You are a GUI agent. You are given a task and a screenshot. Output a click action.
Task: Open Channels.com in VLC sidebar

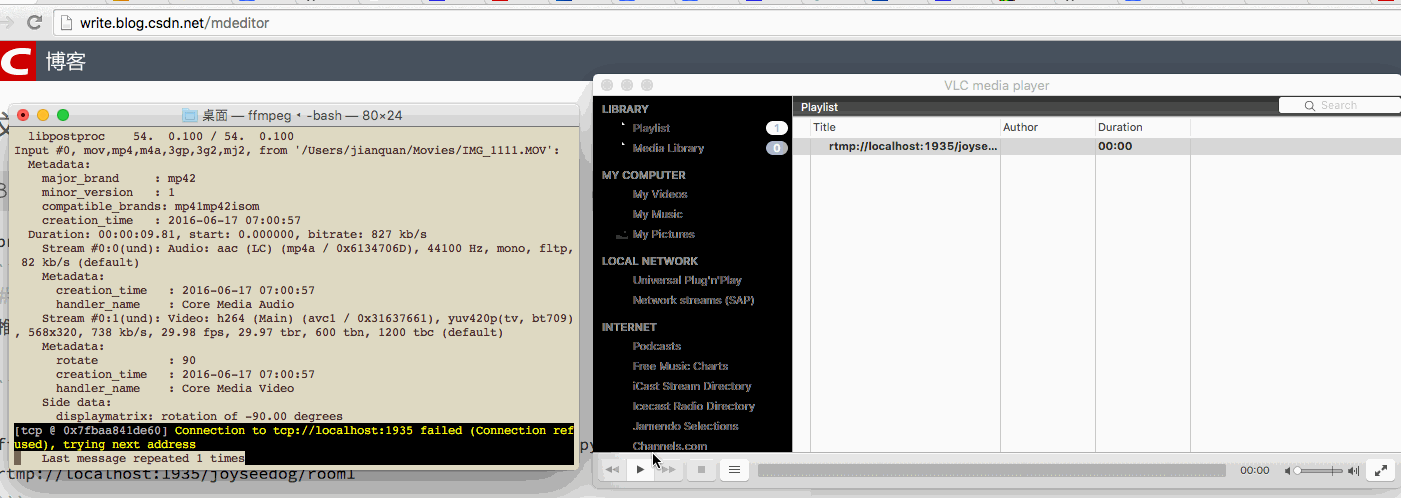670,446
